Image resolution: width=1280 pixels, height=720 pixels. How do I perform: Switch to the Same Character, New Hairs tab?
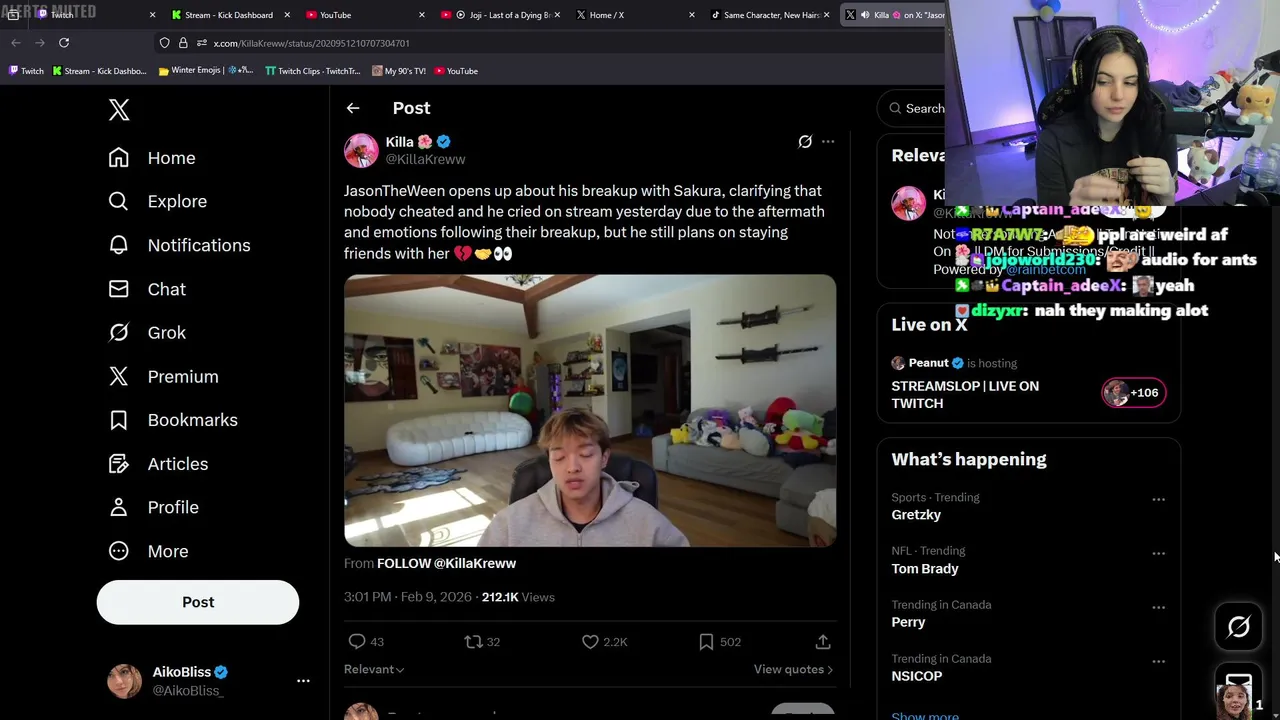pyautogui.click(x=770, y=15)
